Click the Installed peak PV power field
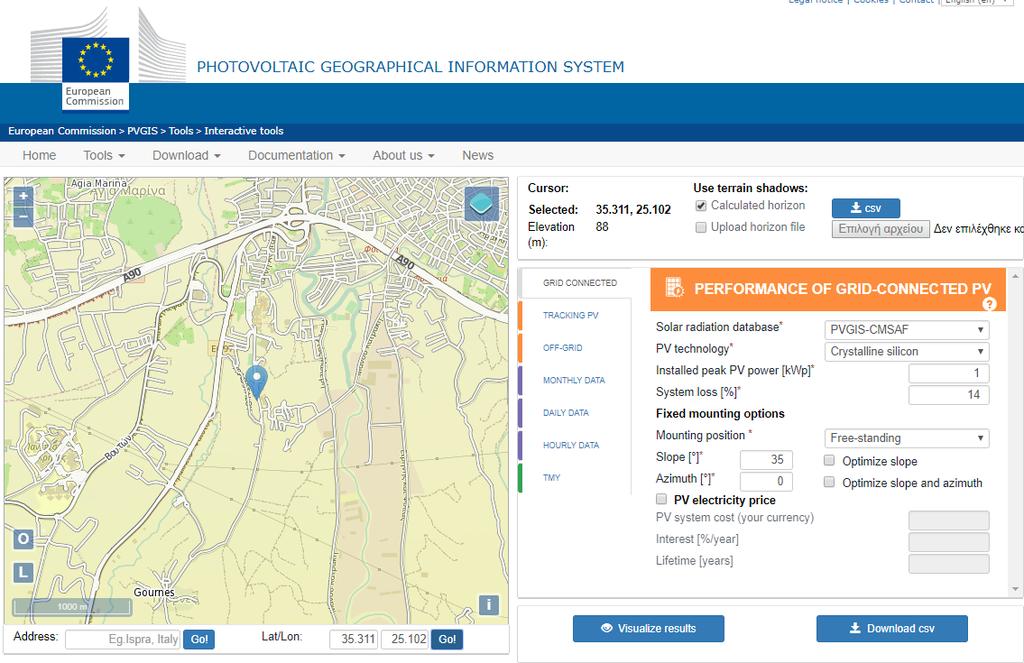 (x=949, y=373)
